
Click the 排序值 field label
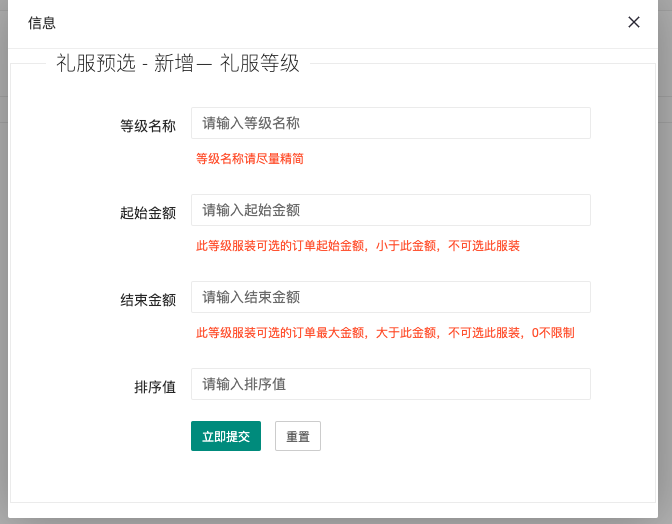155,387
